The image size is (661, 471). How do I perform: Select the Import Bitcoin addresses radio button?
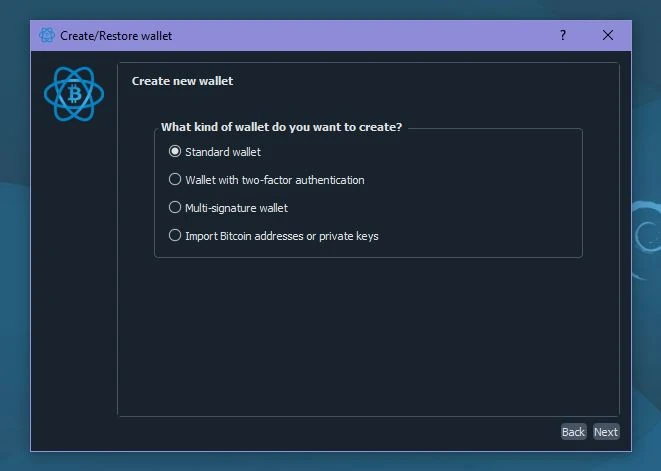click(176, 236)
